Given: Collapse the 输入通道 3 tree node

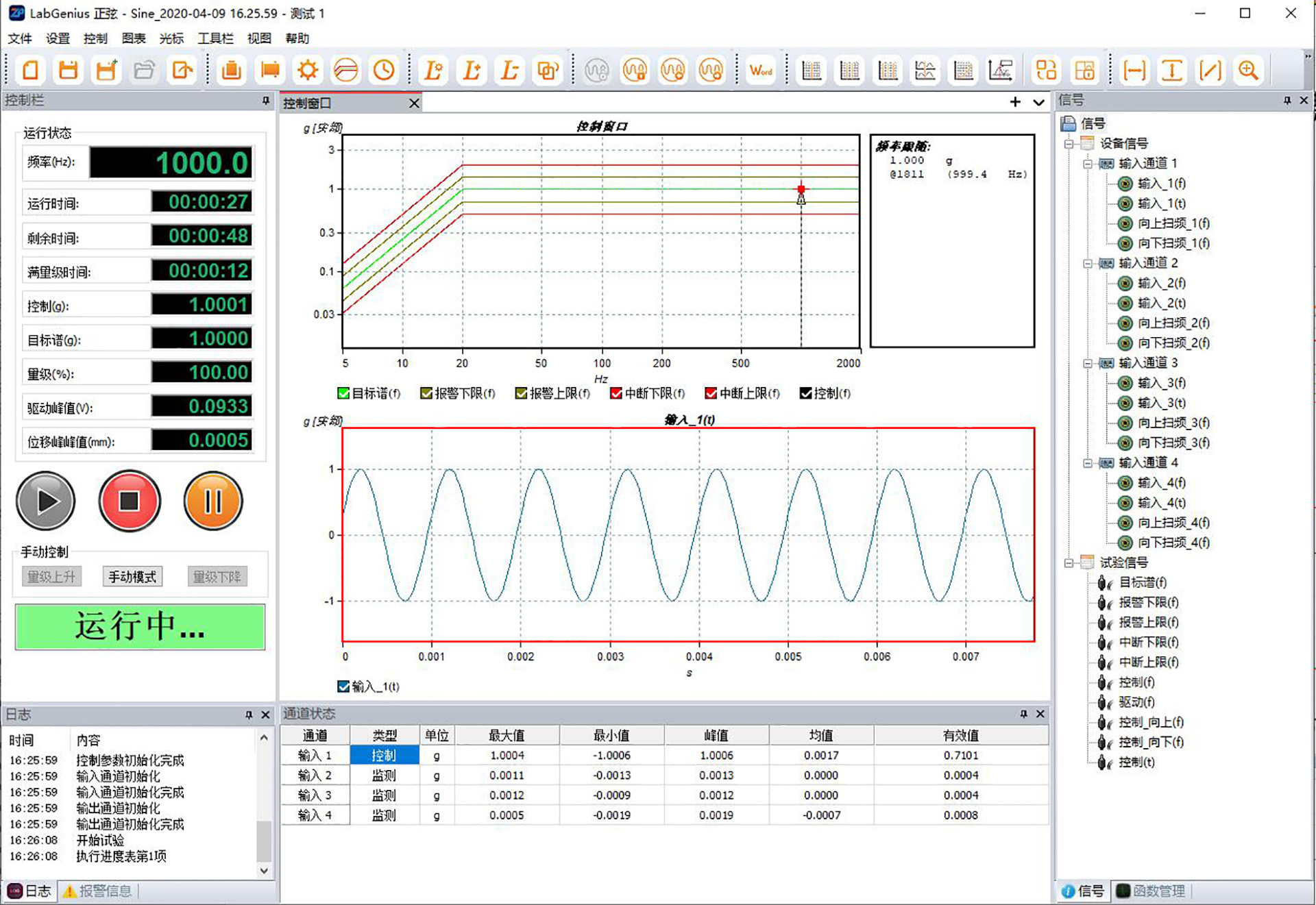Looking at the screenshot, I should coord(1088,364).
